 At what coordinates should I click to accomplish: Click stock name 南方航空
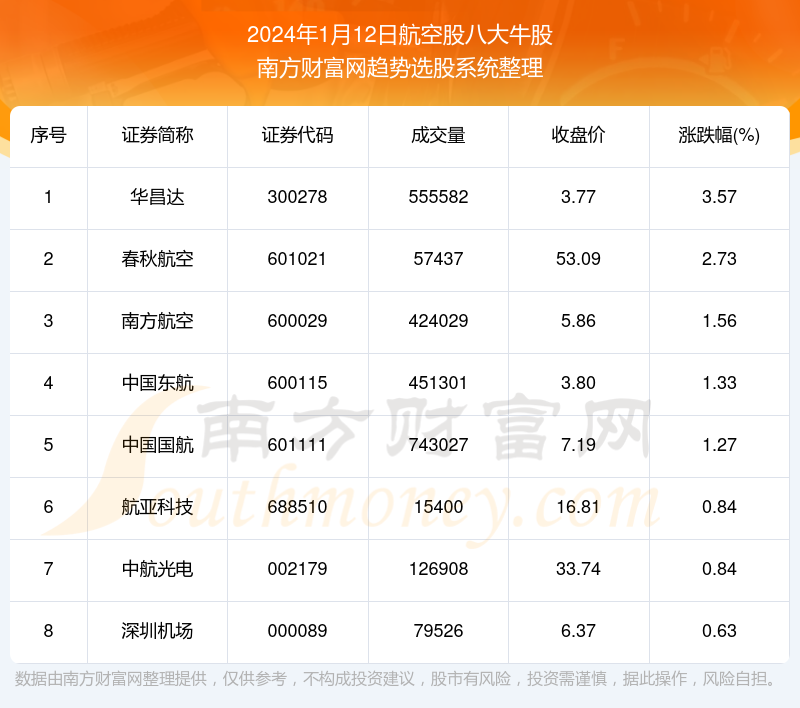point(157,321)
